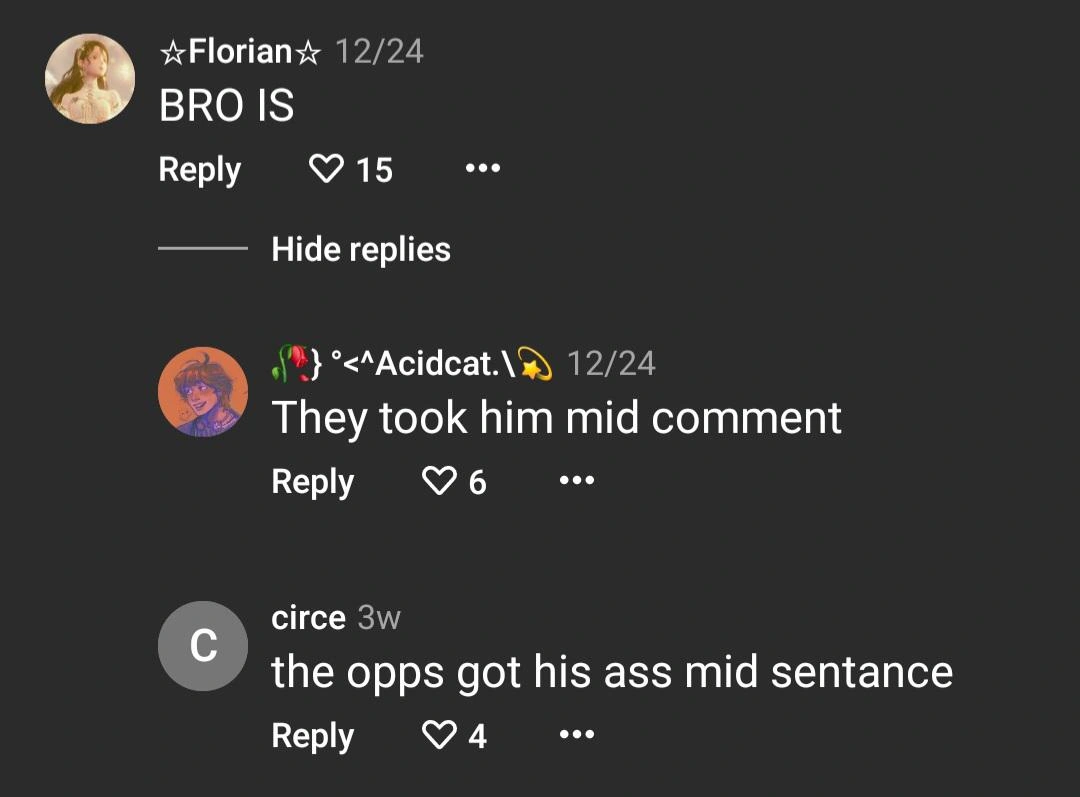Viewport: 1080px width, 797px height.
Task: Like Acidcat's "They took him mid comment" reply
Action: tap(440, 482)
